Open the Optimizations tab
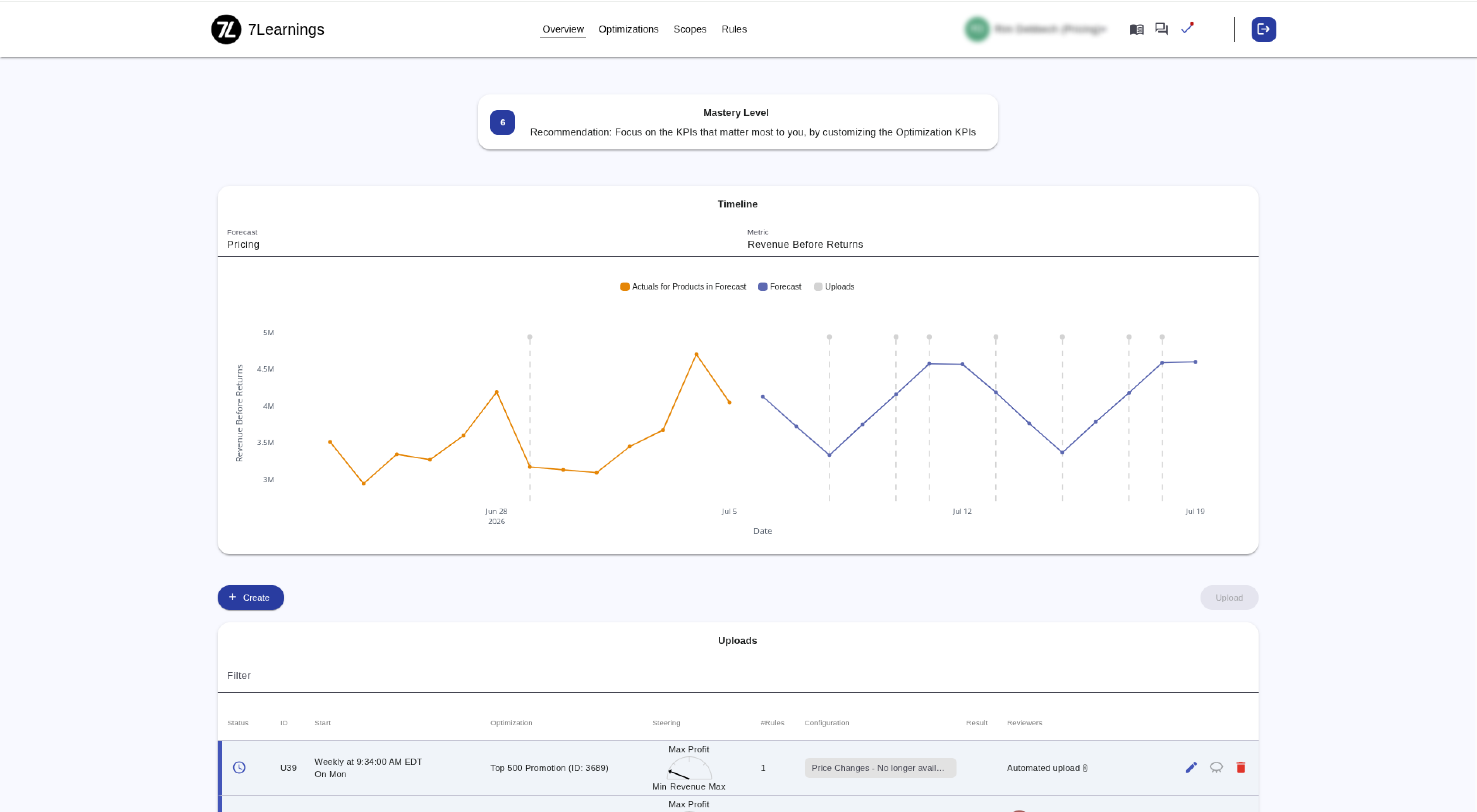The height and width of the screenshot is (812, 1477). coord(629,29)
